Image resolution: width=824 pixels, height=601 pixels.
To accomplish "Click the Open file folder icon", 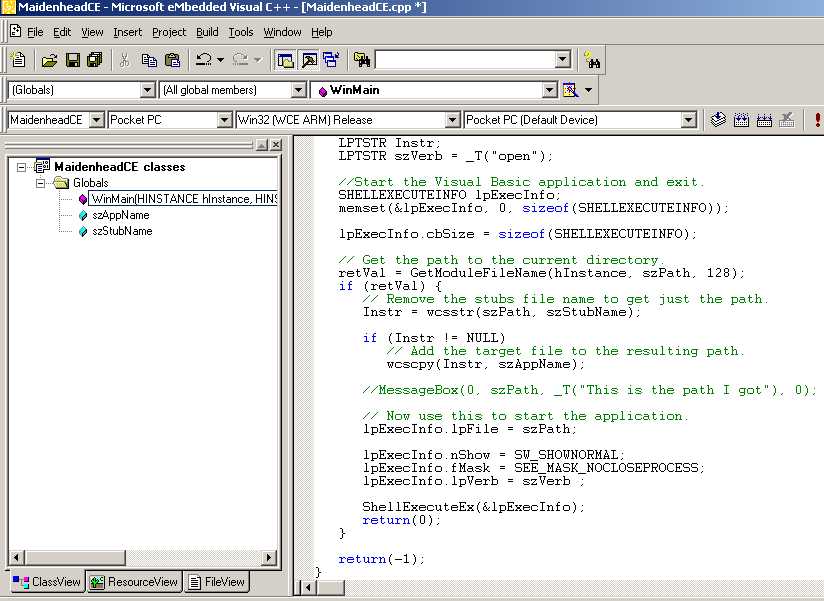I will (49, 60).
